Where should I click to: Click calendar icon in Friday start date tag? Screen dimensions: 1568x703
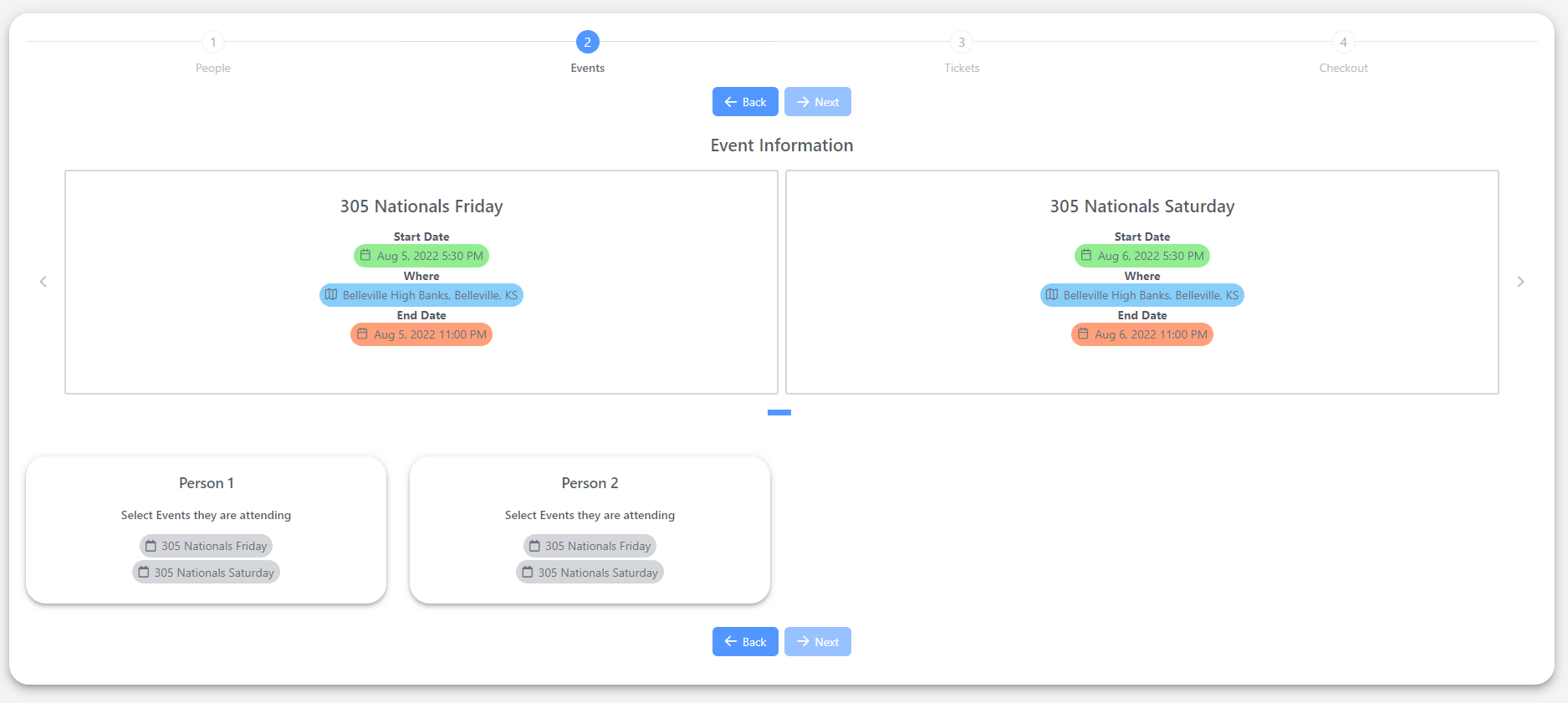365,255
